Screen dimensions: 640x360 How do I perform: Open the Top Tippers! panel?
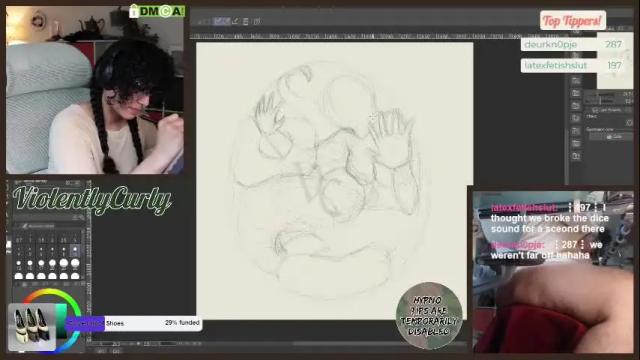coord(573,20)
